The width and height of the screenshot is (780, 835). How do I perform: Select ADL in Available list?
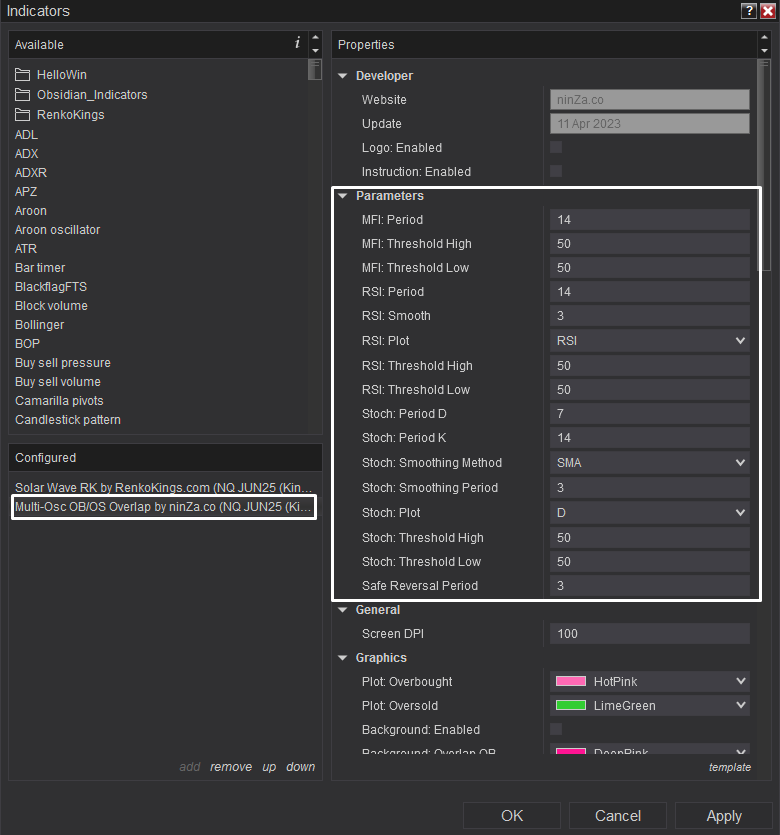click(x=26, y=134)
